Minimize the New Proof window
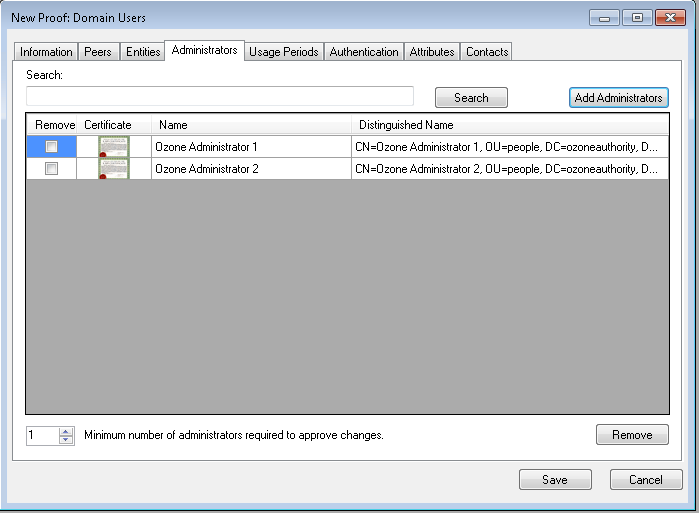 (604, 18)
